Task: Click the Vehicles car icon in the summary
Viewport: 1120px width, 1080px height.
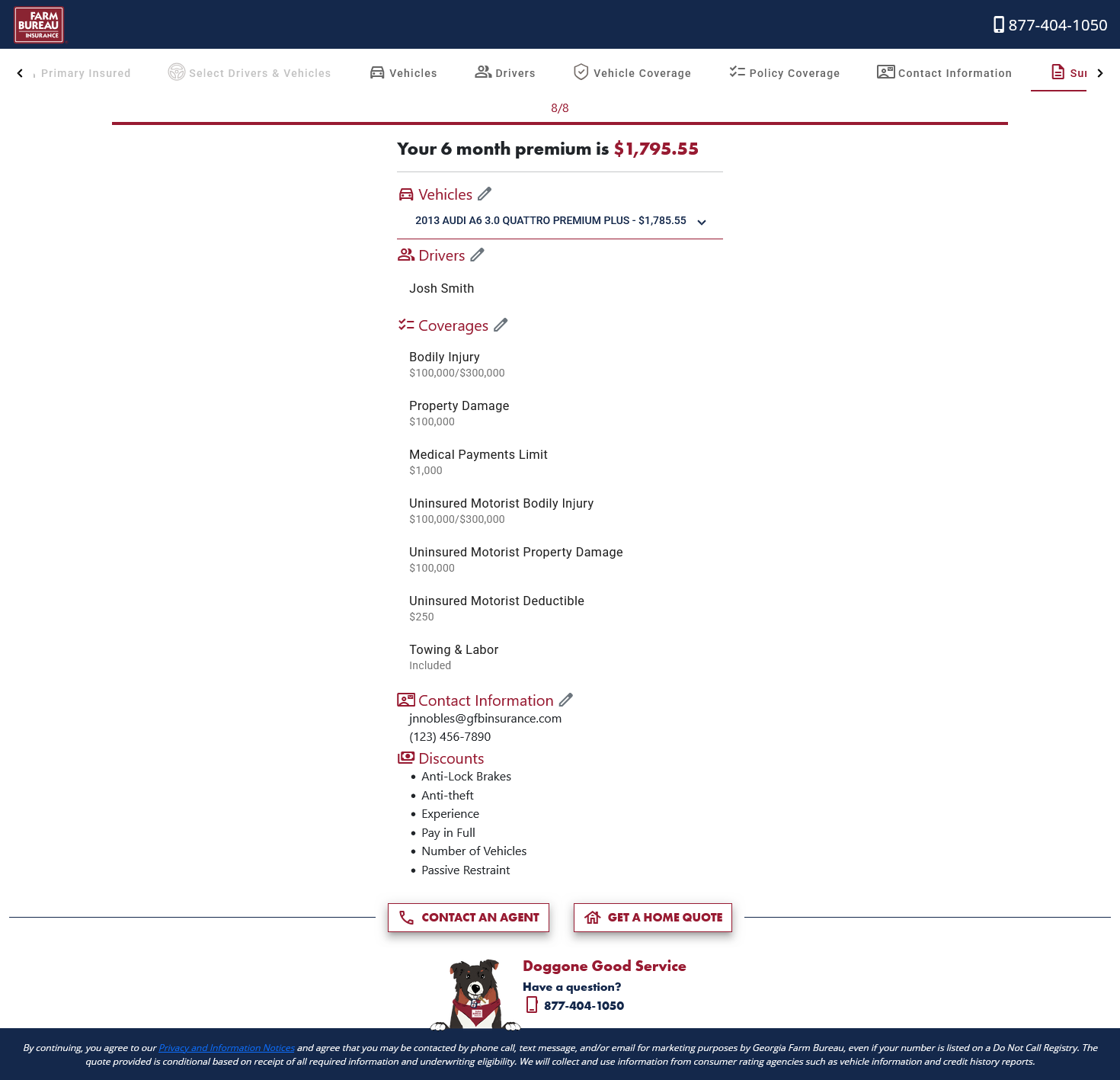Action: (x=406, y=194)
